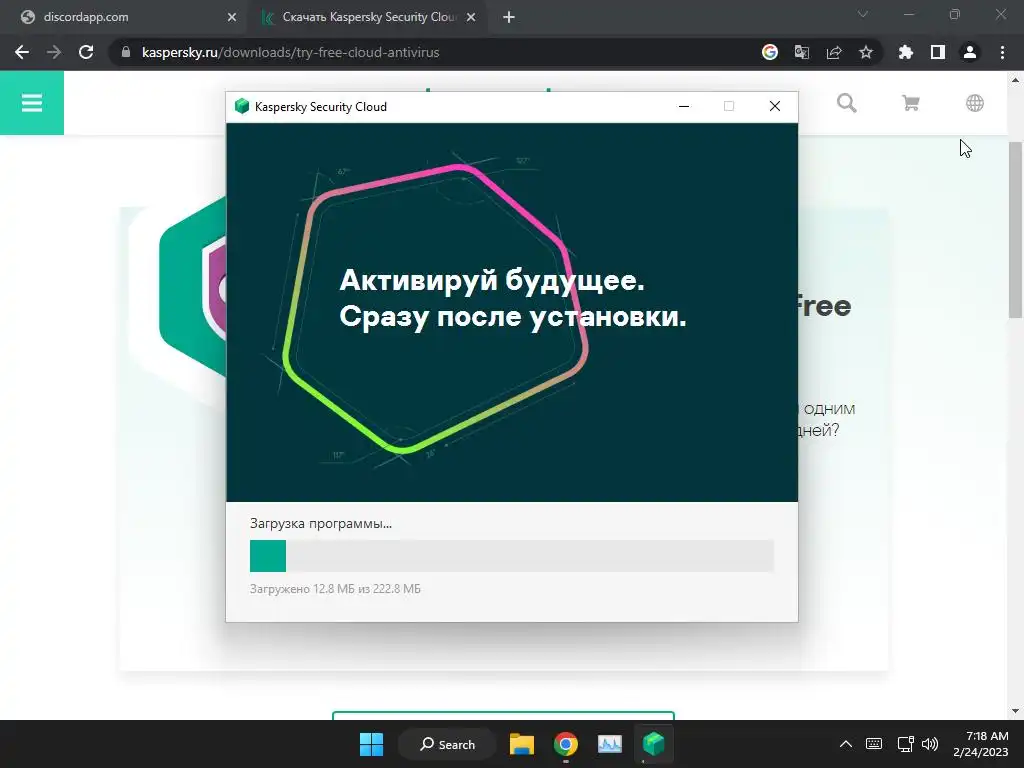The image size is (1024, 768).
Task: Click the 'Активируй будущее.' headline
Action: (x=492, y=280)
